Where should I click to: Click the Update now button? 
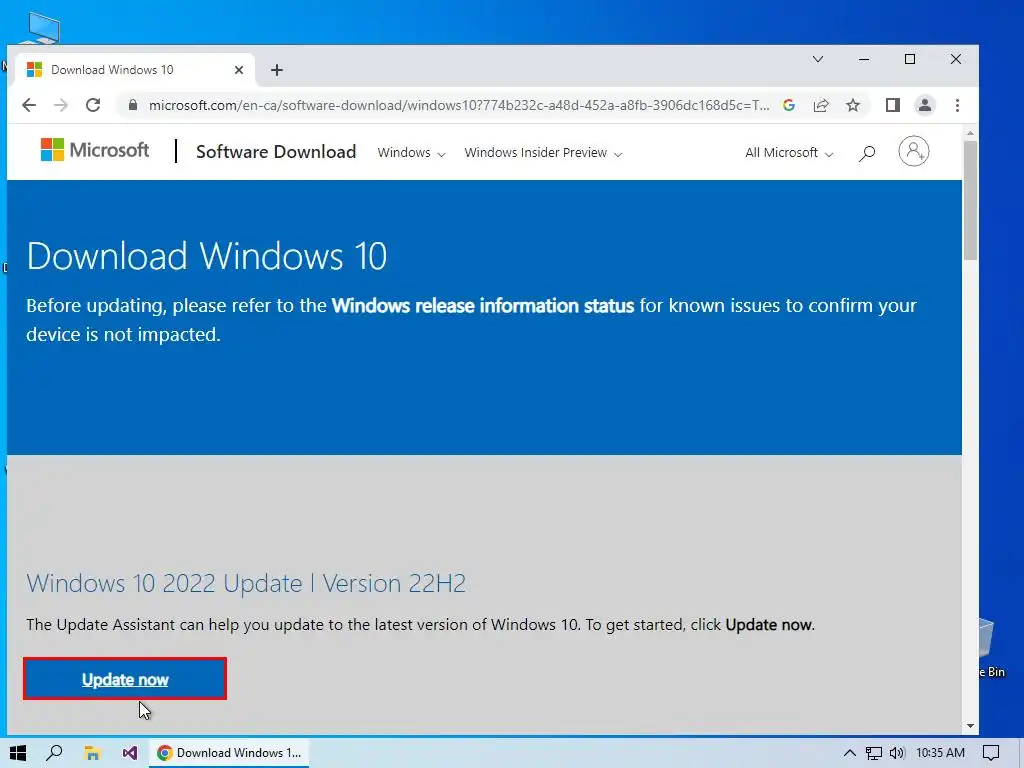125,679
